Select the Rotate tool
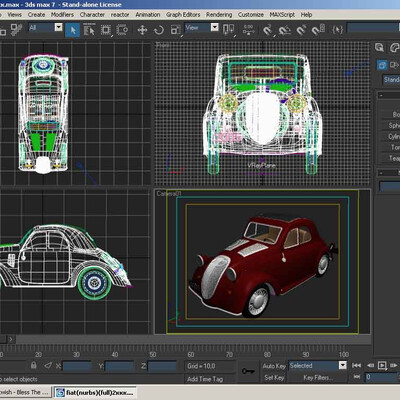This screenshot has height=400, width=400. point(159,30)
